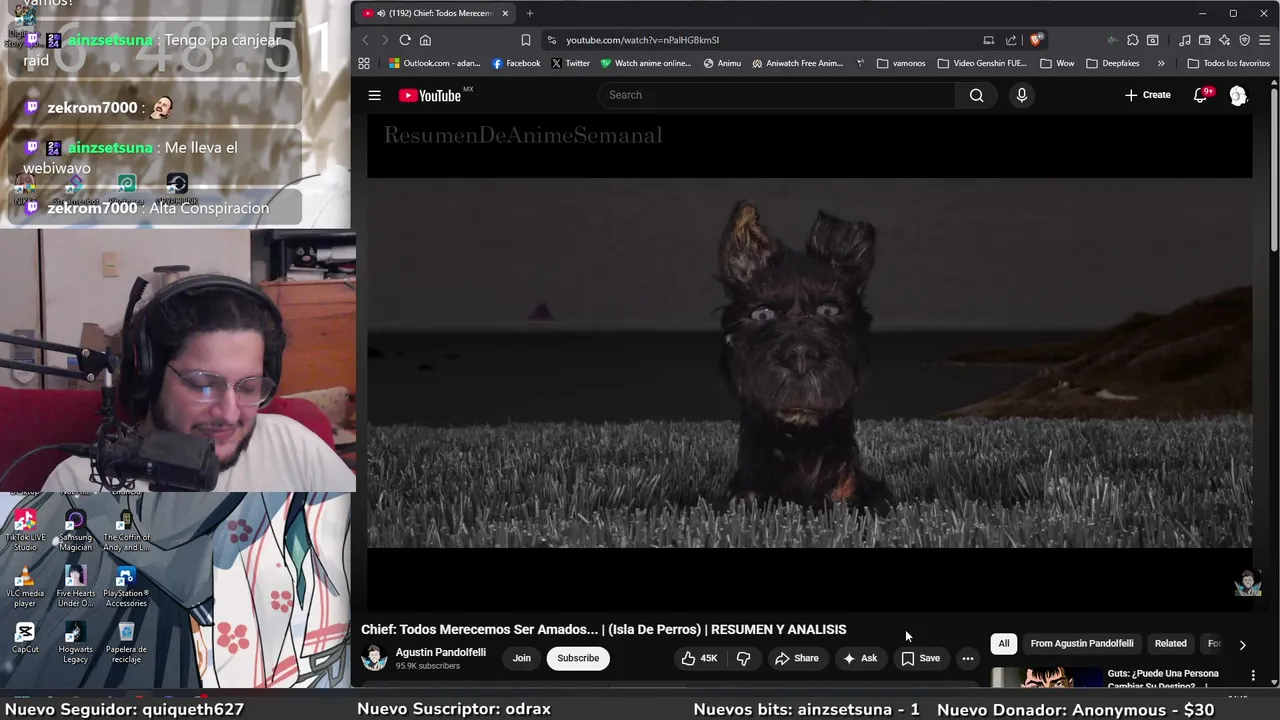Open the browser home page
The width and height of the screenshot is (1280, 720).
425,40
